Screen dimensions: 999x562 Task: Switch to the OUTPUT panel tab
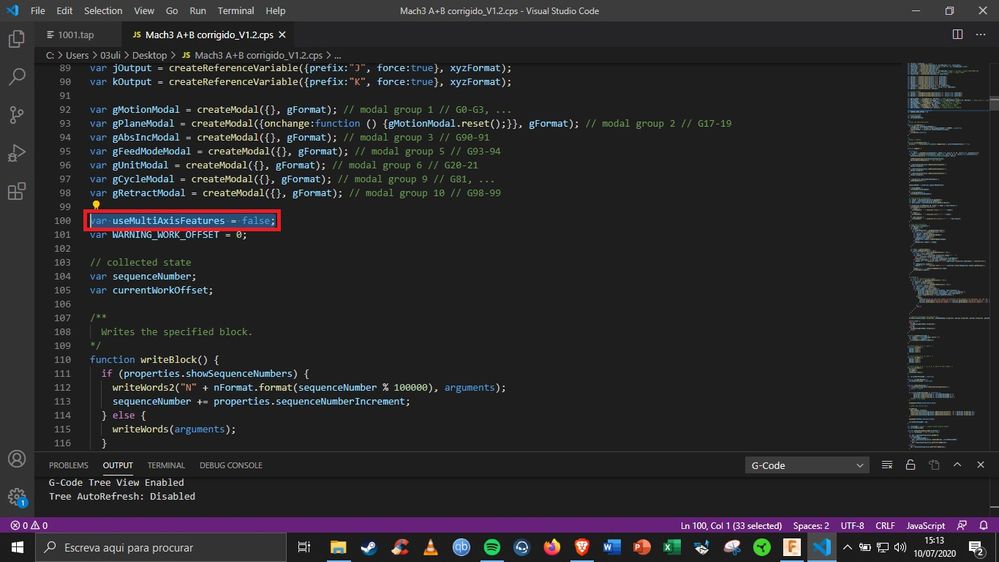118,465
